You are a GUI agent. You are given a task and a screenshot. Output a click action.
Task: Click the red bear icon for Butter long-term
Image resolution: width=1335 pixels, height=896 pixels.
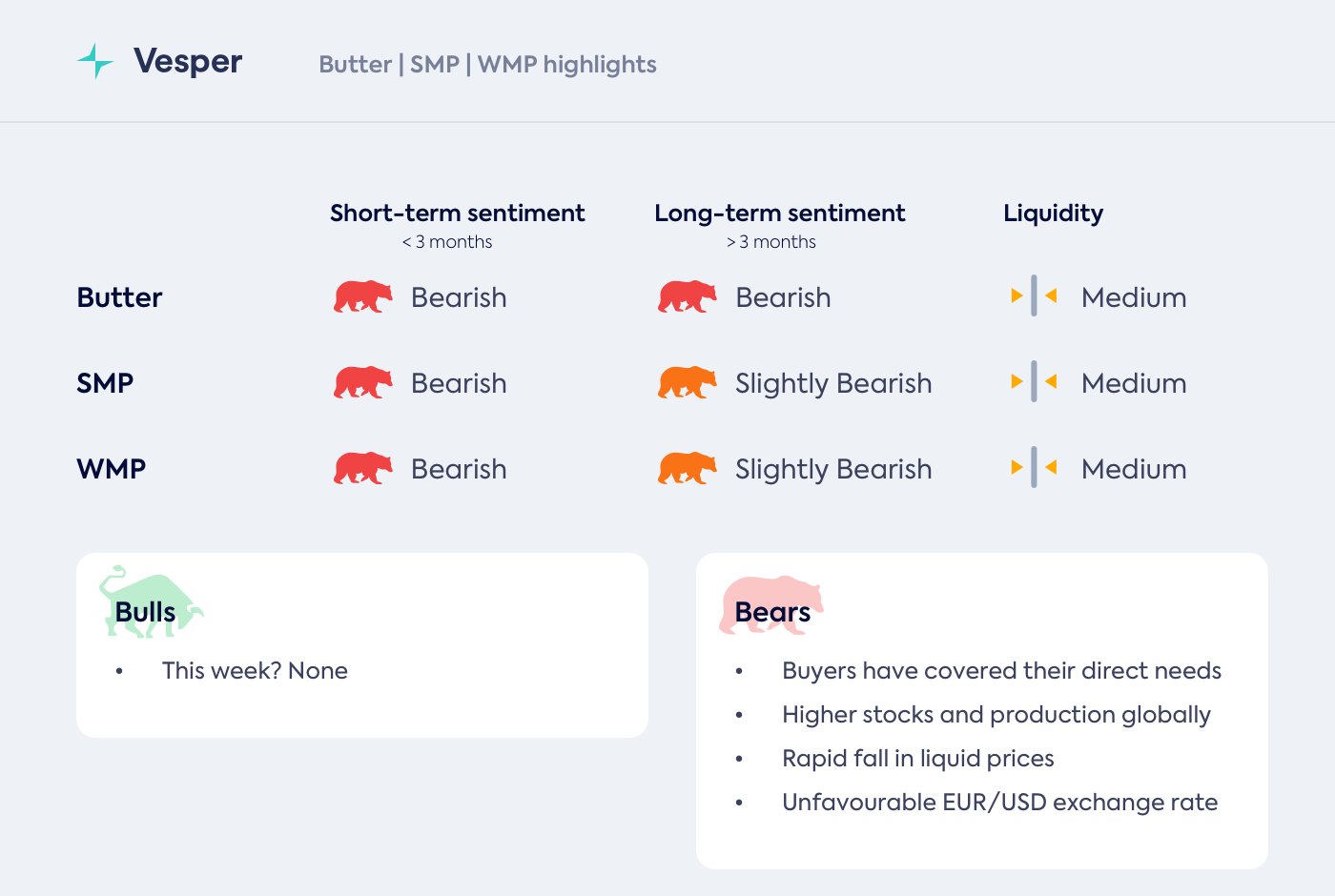(x=687, y=296)
